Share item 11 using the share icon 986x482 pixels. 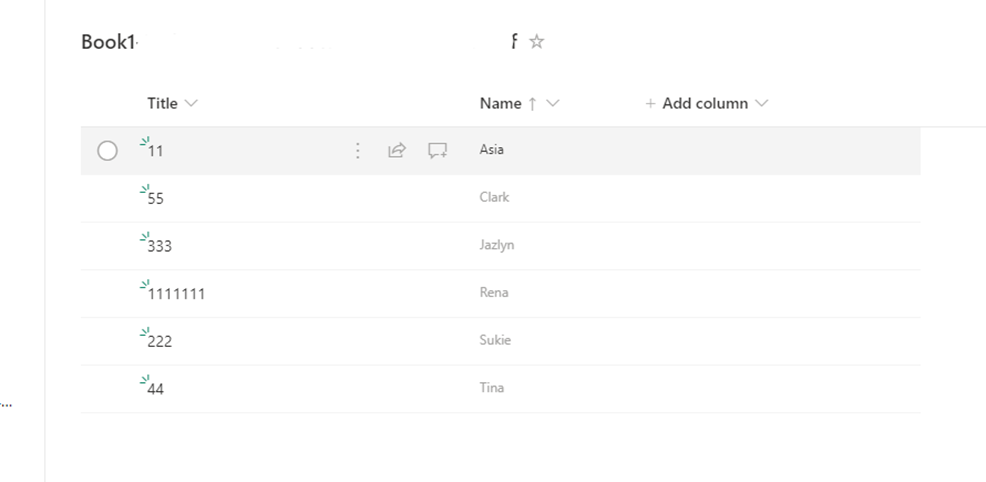tap(397, 150)
